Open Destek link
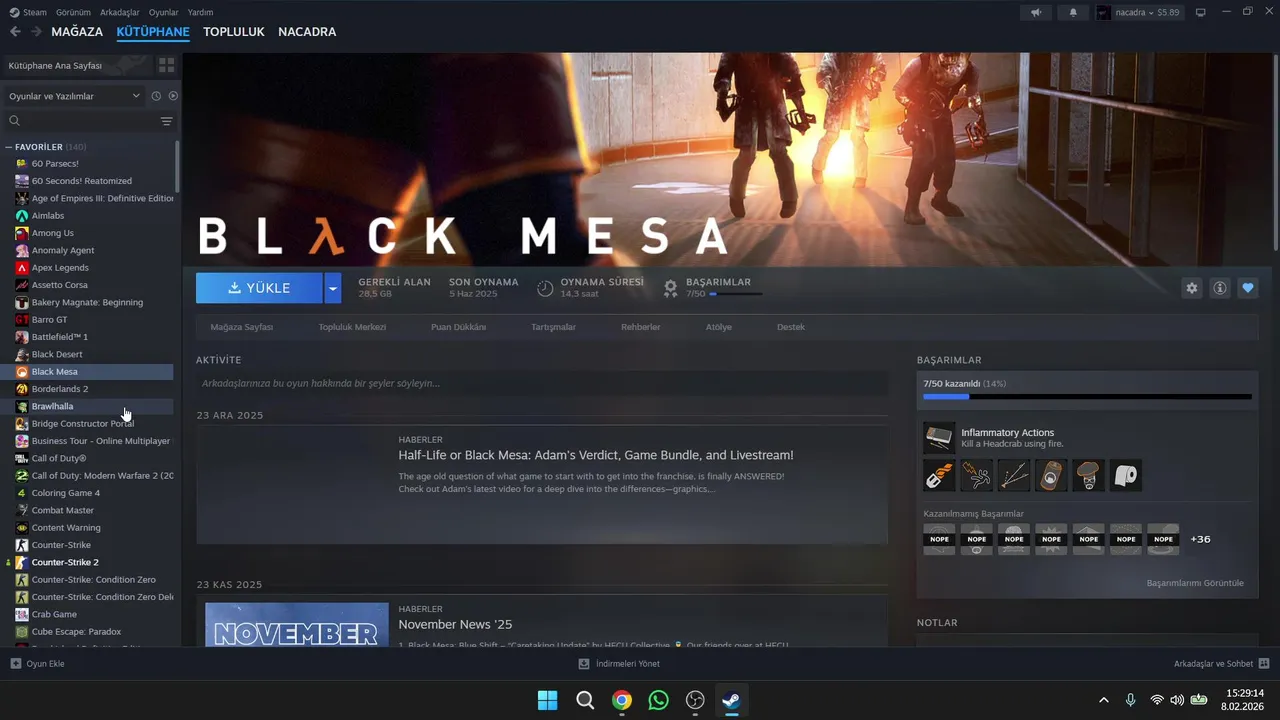The image size is (1280, 720). coord(791,327)
